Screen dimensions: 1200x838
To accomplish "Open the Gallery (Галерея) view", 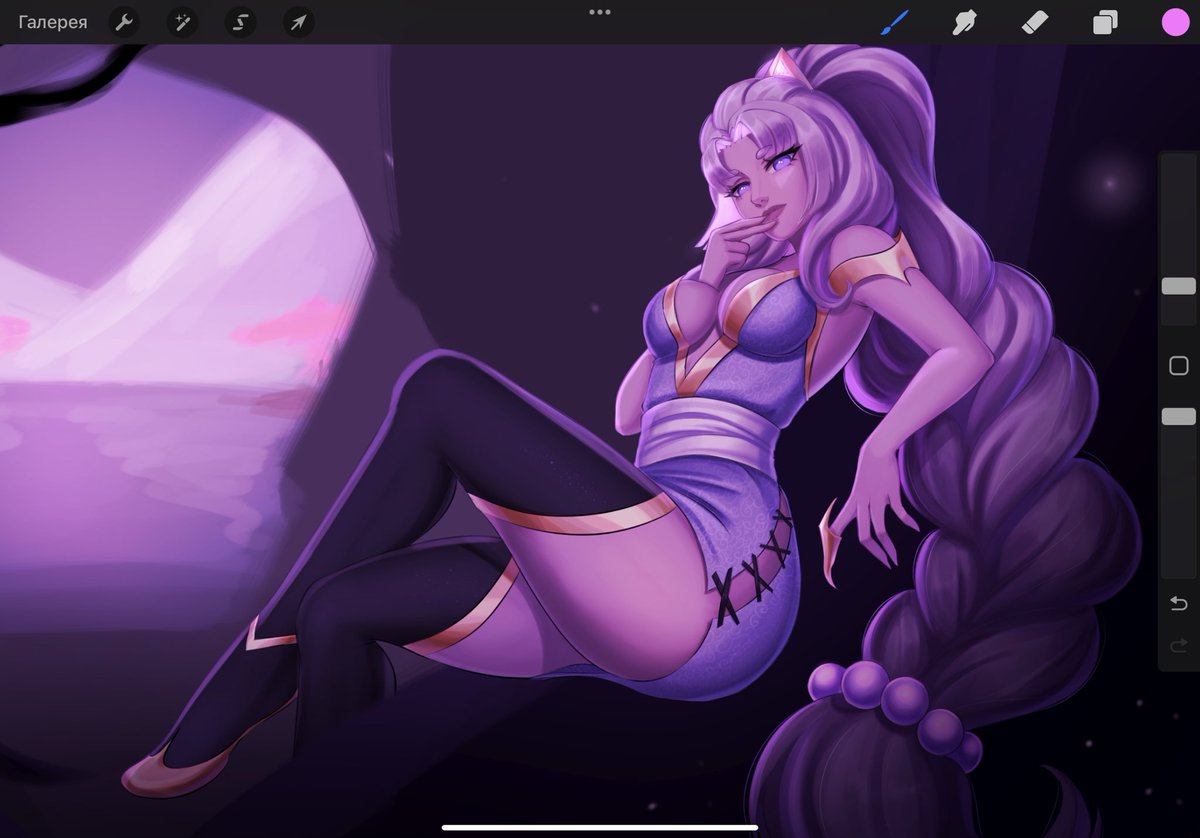I will pyautogui.click(x=53, y=22).
